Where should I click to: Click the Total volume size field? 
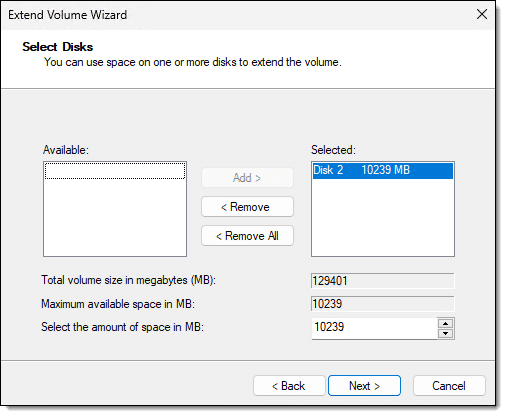(x=383, y=281)
